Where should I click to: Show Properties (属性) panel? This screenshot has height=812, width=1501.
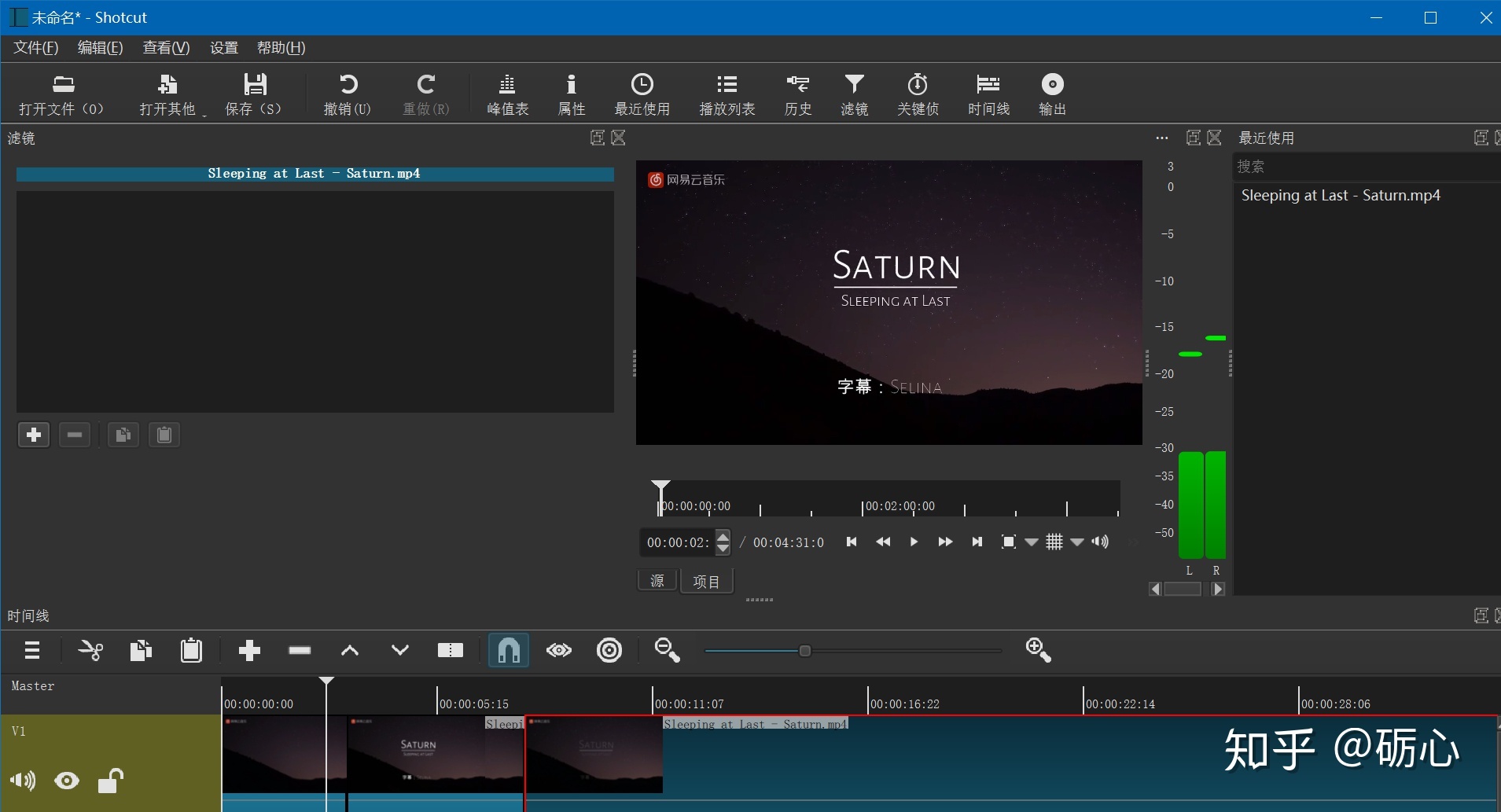[x=572, y=94]
